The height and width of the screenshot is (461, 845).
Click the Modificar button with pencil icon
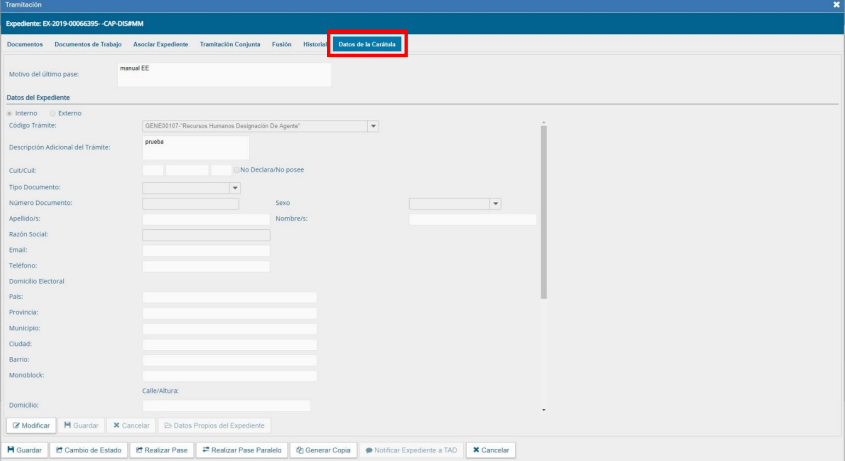tap(31, 425)
